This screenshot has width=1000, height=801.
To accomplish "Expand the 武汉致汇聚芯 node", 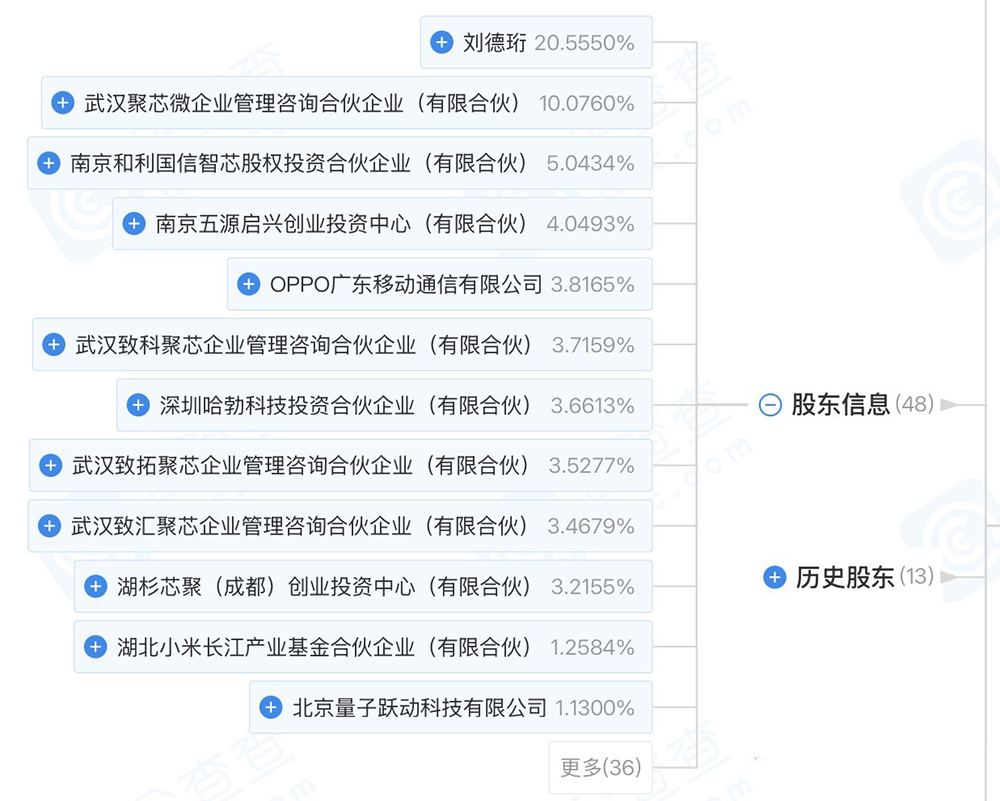I will coord(50,525).
